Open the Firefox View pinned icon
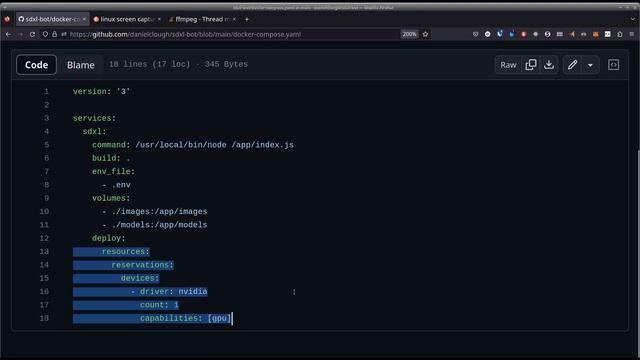The height and width of the screenshot is (360, 640). (7, 19)
